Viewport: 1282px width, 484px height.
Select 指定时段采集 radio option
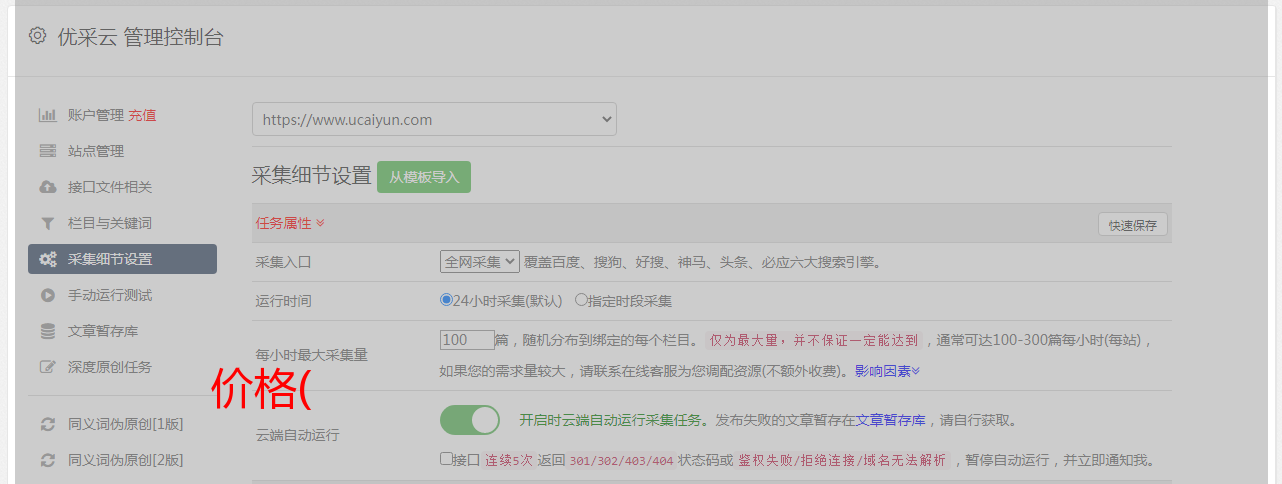581,300
